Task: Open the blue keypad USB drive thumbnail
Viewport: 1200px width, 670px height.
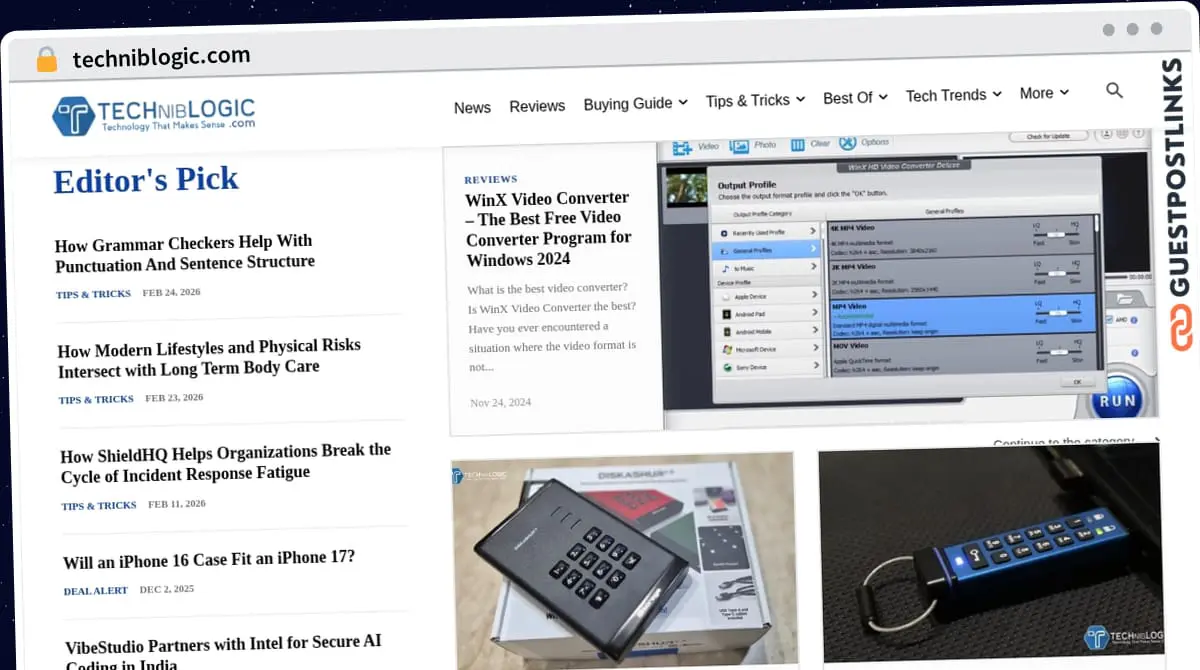Action: [x=992, y=553]
